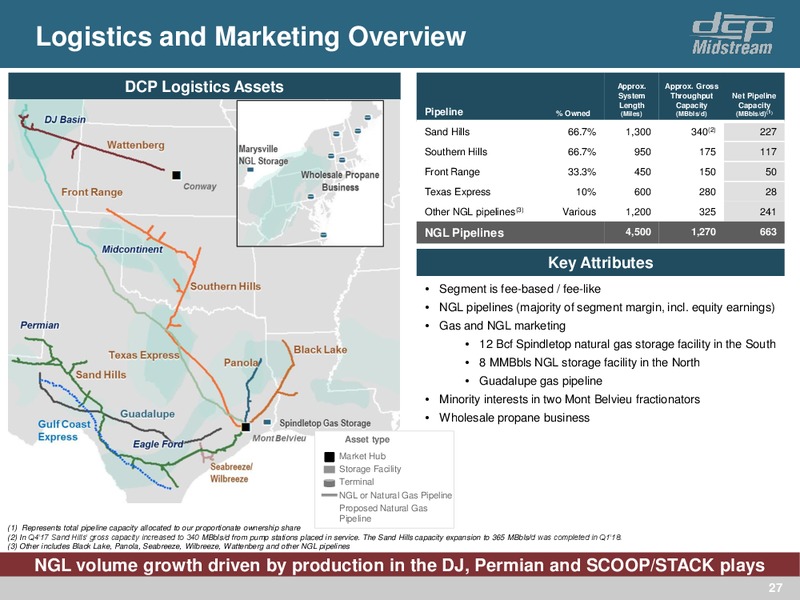
Task: Click the Gulf Coast Express map label
Action: pyautogui.click(x=64, y=430)
